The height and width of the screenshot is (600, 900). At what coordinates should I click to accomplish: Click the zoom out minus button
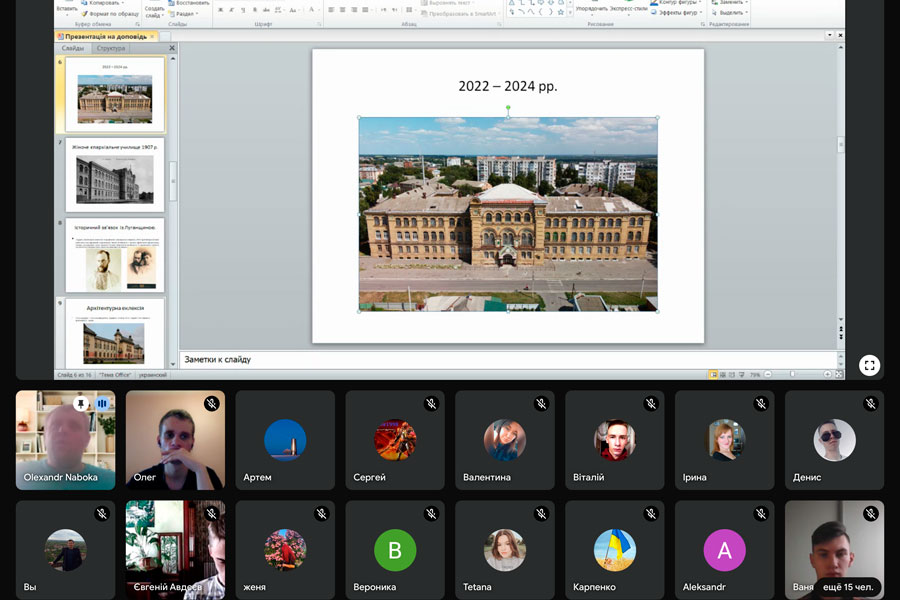pos(770,374)
